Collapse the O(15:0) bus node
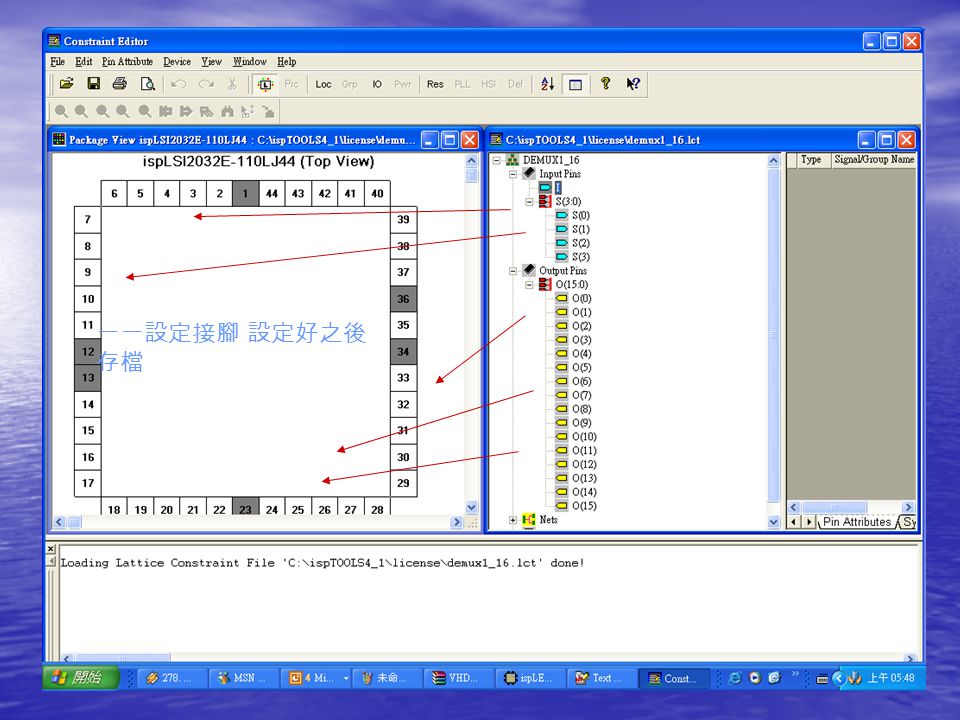960x720 pixels. click(x=530, y=285)
